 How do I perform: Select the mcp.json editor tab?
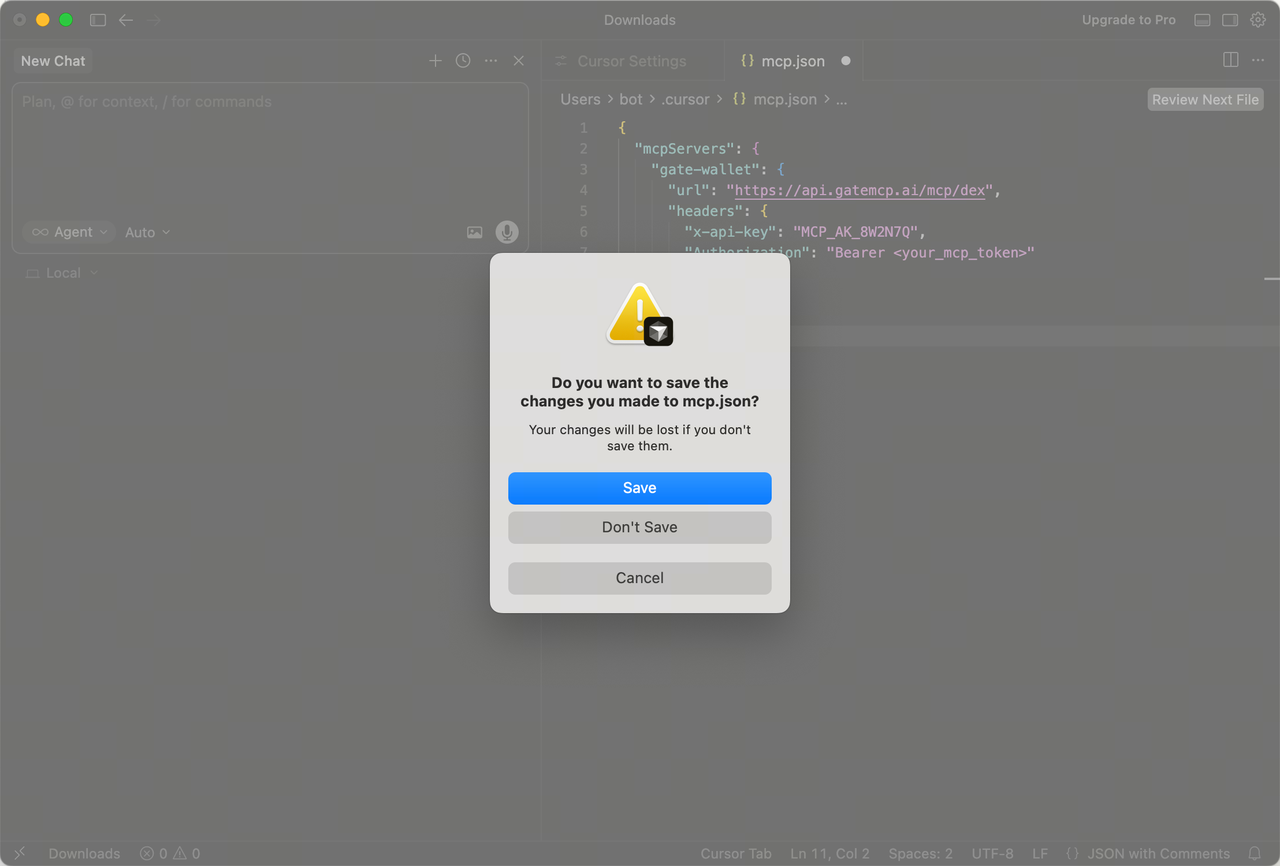coord(792,61)
